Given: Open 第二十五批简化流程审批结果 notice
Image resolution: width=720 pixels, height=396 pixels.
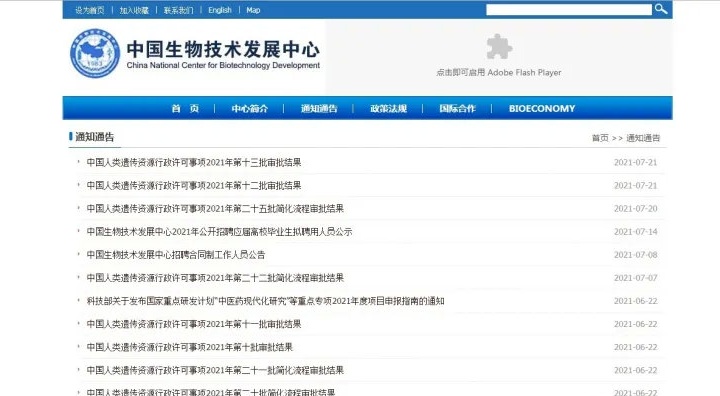Looking at the screenshot, I should [215, 209].
